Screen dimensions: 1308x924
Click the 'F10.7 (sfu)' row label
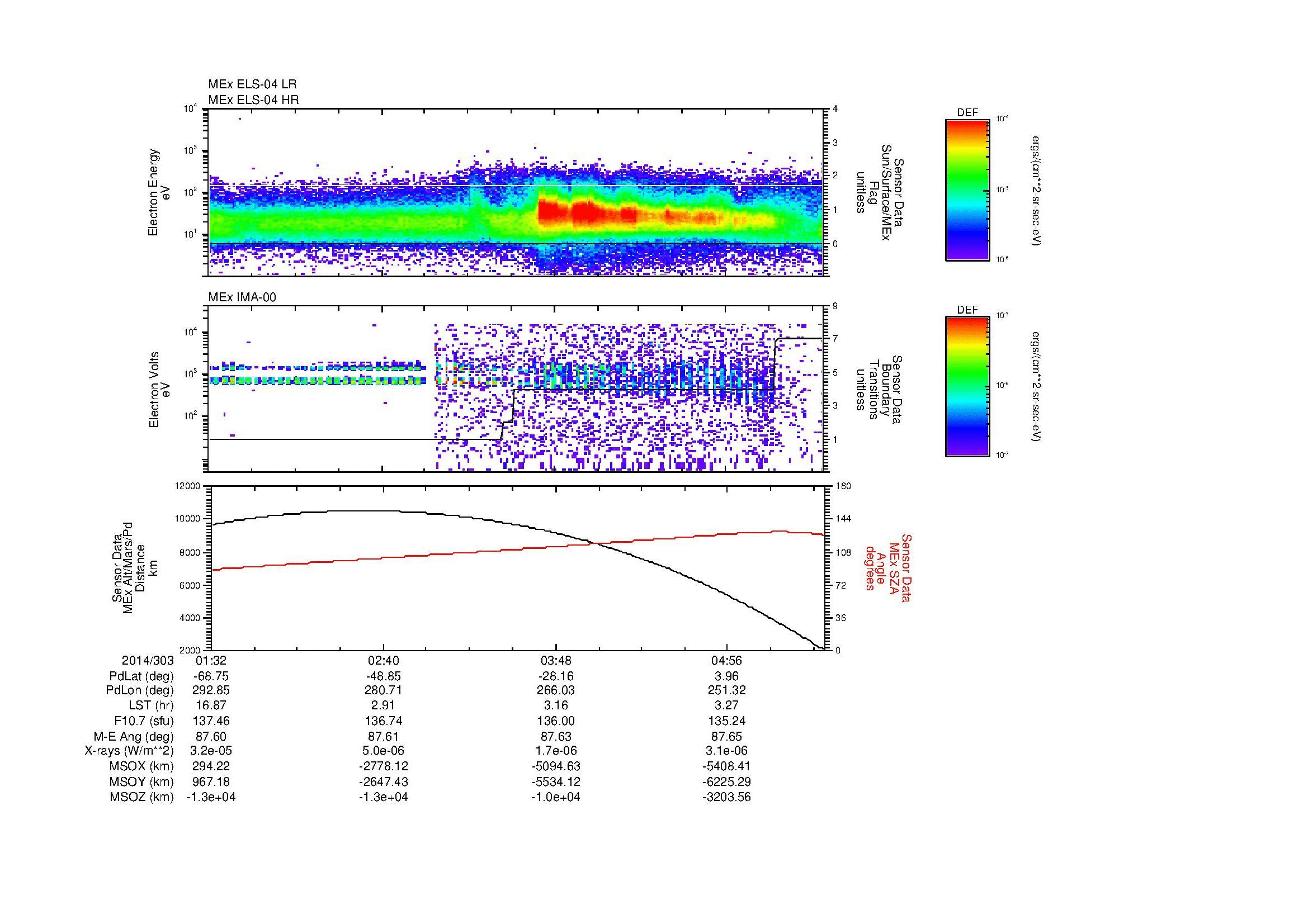[144, 721]
